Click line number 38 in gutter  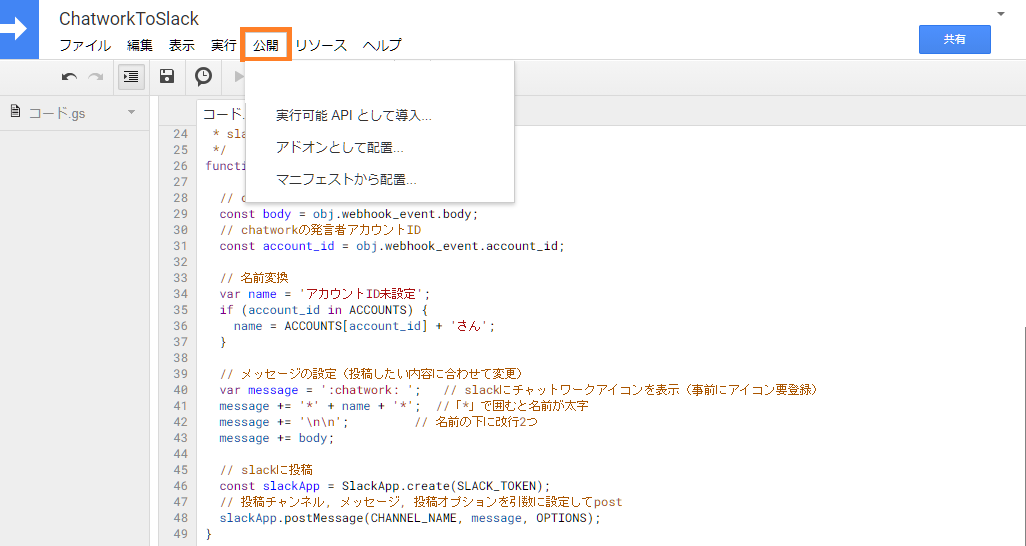pos(180,358)
